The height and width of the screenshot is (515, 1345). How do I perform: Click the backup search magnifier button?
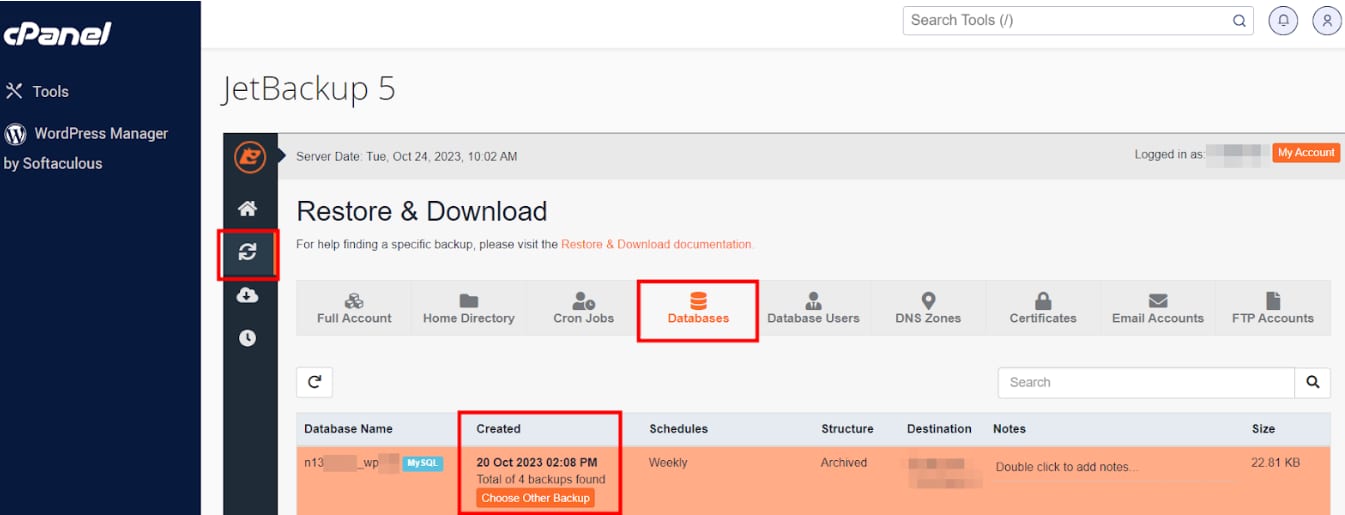click(1312, 382)
